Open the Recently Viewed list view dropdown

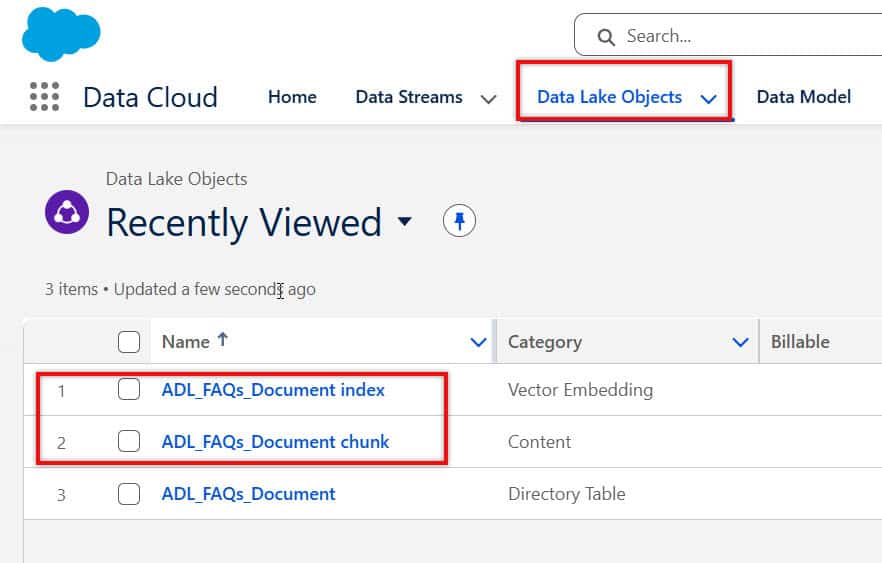tap(404, 221)
